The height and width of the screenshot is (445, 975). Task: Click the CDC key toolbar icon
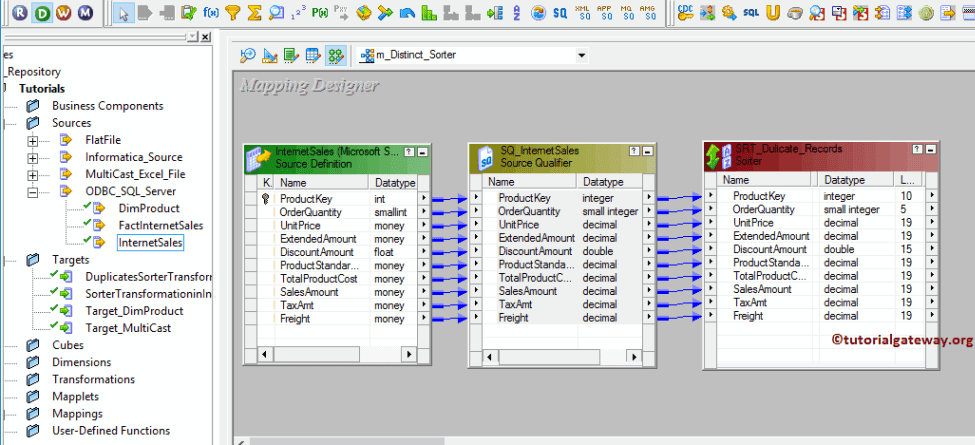(x=686, y=12)
